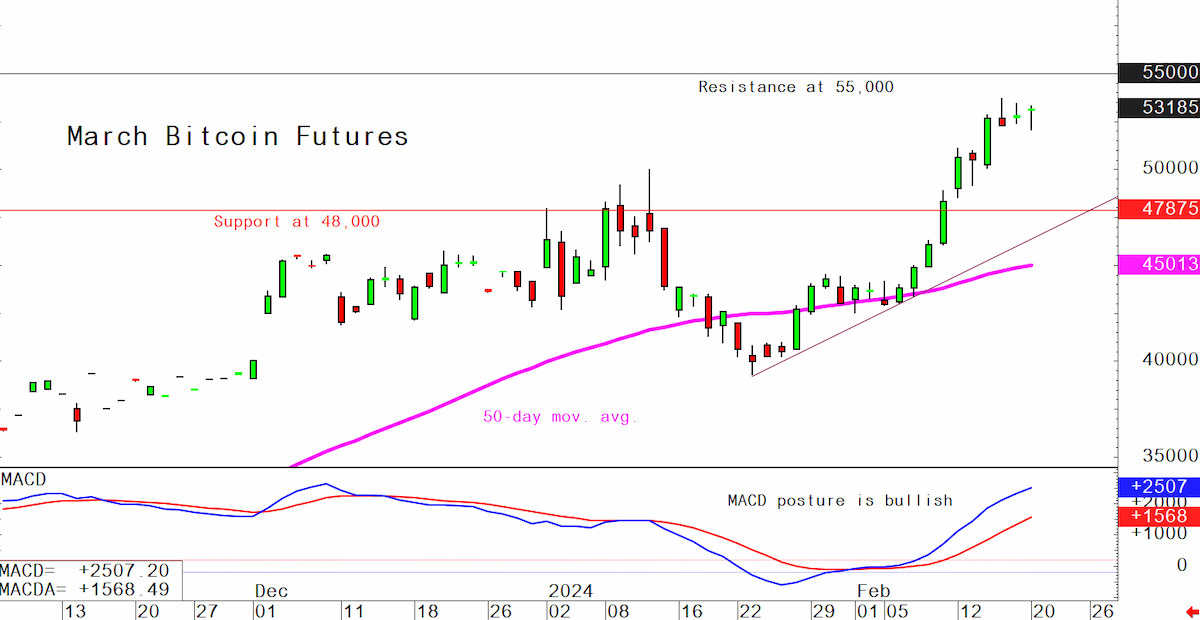Click date label 12 on time axis
The image size is (1200, 620).
(x=970, y=610)
